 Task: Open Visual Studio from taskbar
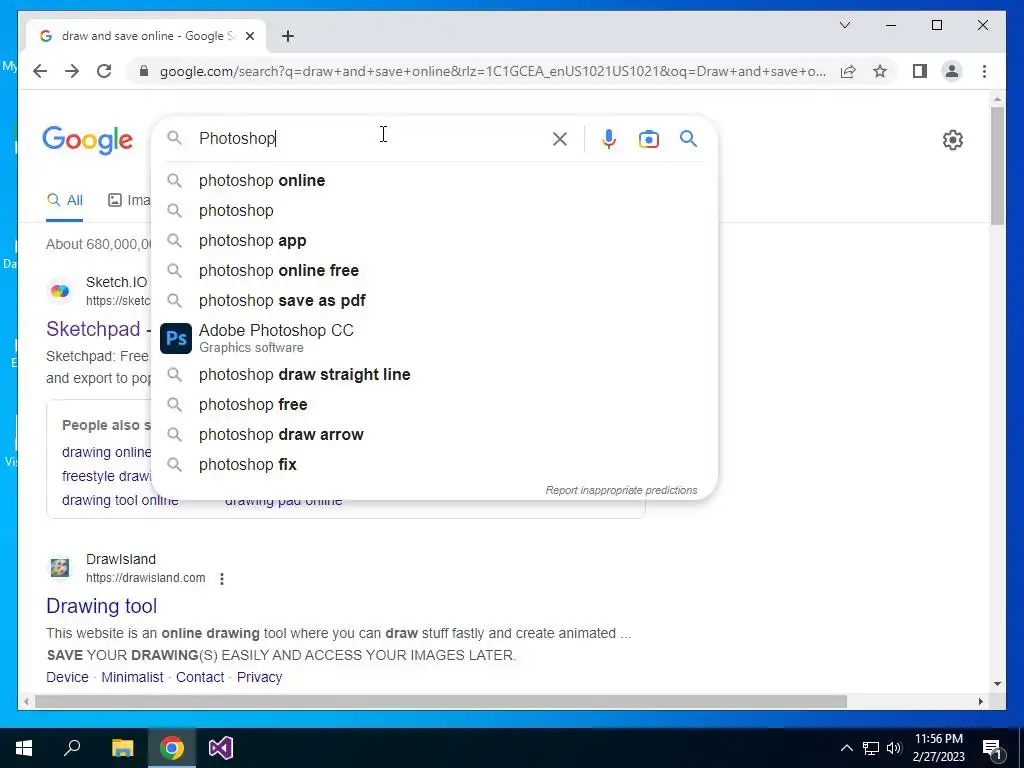(x=221, y=748)
